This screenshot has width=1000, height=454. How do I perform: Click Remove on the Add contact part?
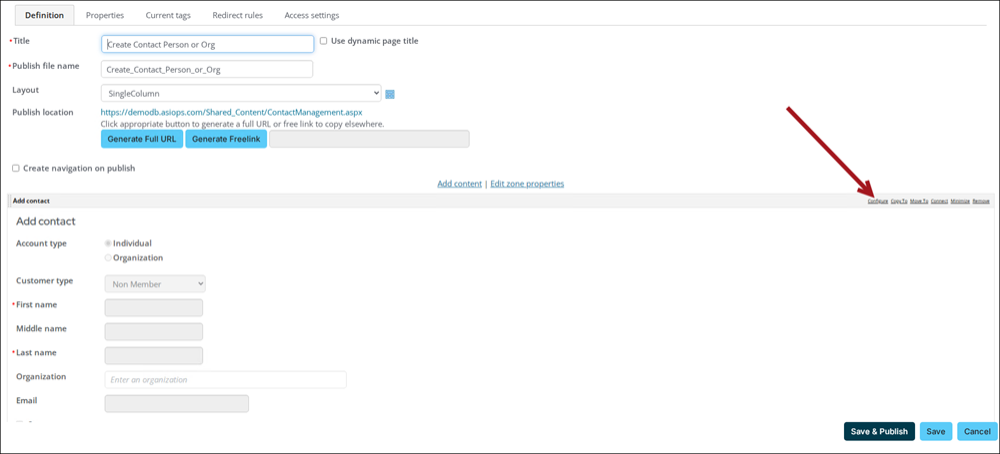tap(981, 201)
